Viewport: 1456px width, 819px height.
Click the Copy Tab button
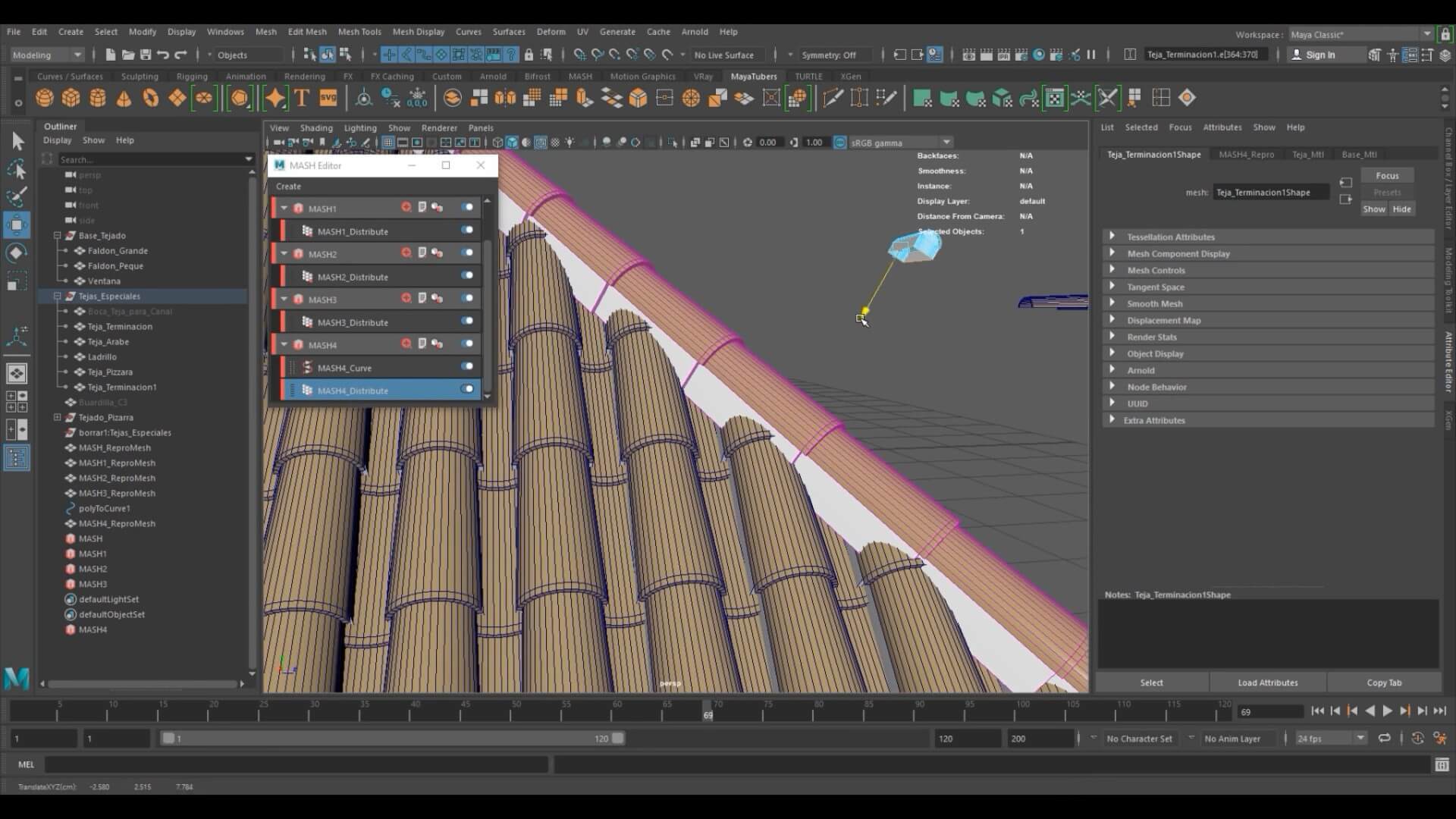tap(1384, 682)
